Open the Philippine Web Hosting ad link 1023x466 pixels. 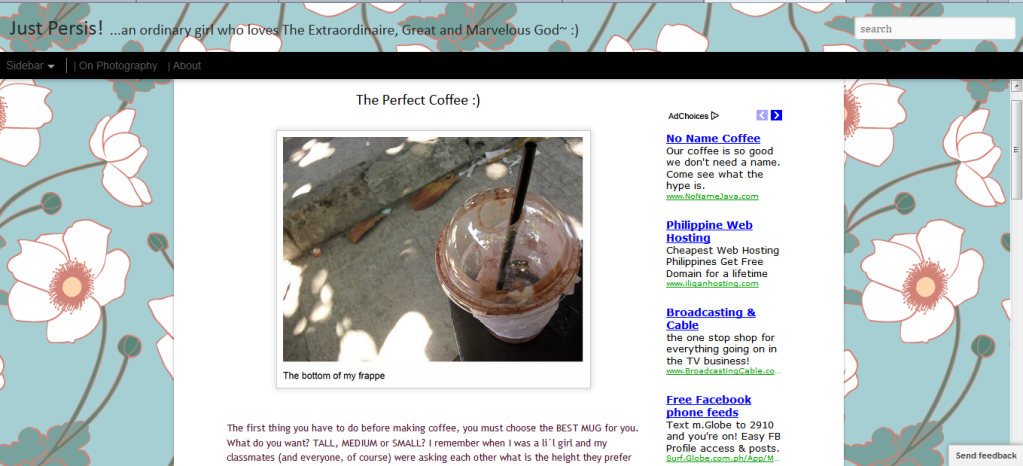pos(709,231)
